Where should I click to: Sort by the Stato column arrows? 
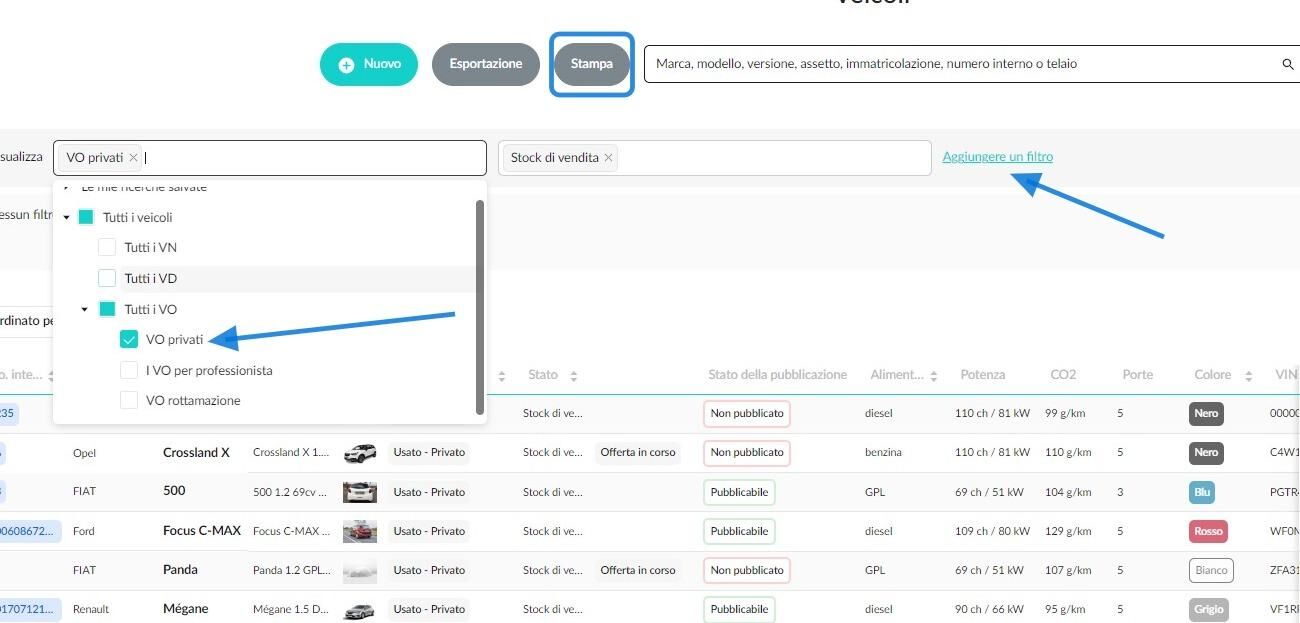pos(574,376)
